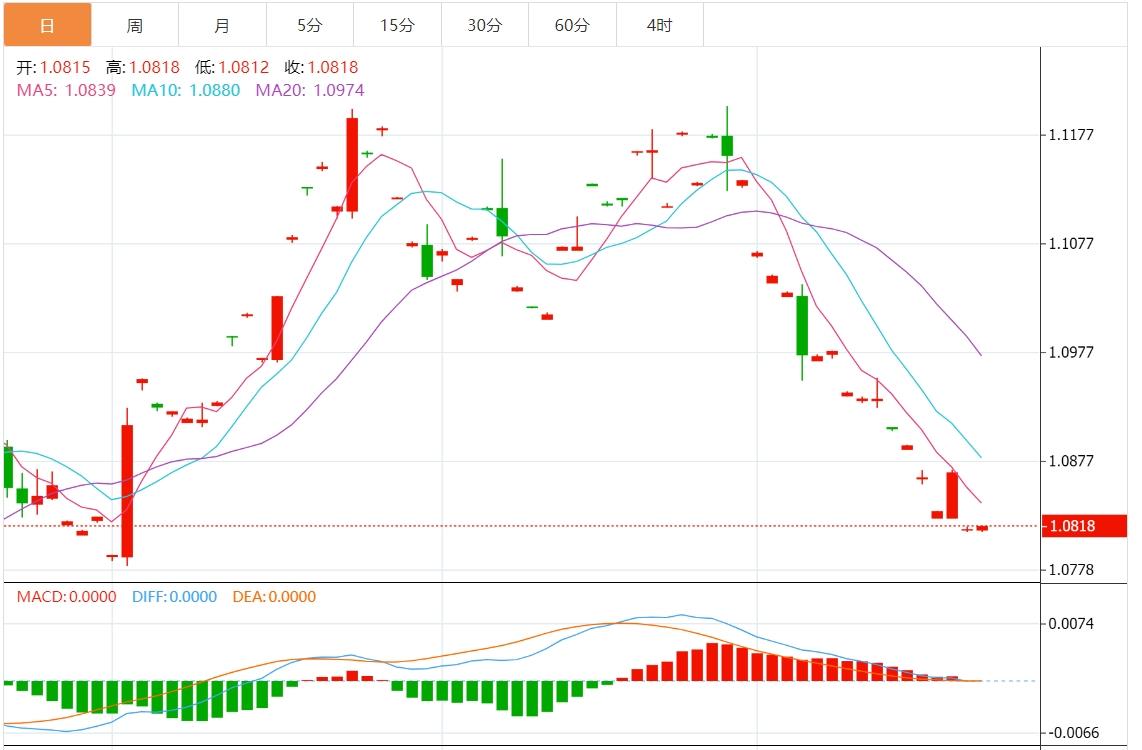The height and width of the screenshot is (750, 1142).
Task: Click the DEA value label
Action: [273, 597]
